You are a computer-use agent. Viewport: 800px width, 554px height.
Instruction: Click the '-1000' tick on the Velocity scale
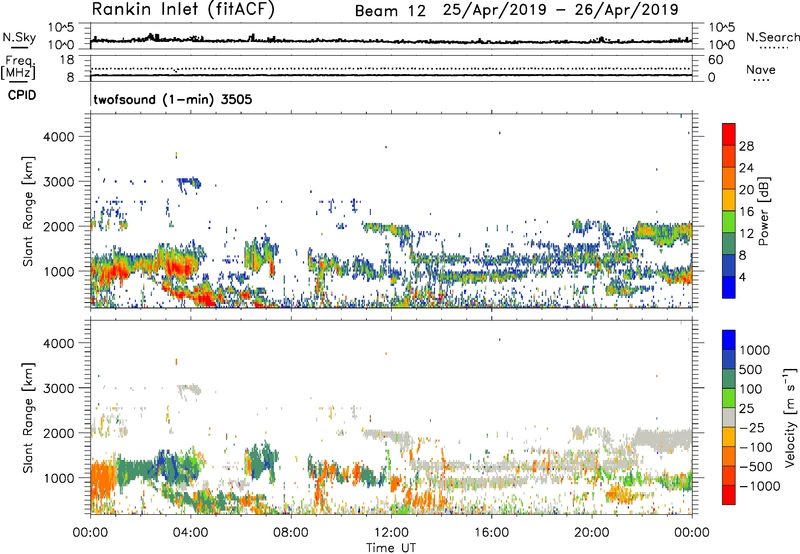759,486
